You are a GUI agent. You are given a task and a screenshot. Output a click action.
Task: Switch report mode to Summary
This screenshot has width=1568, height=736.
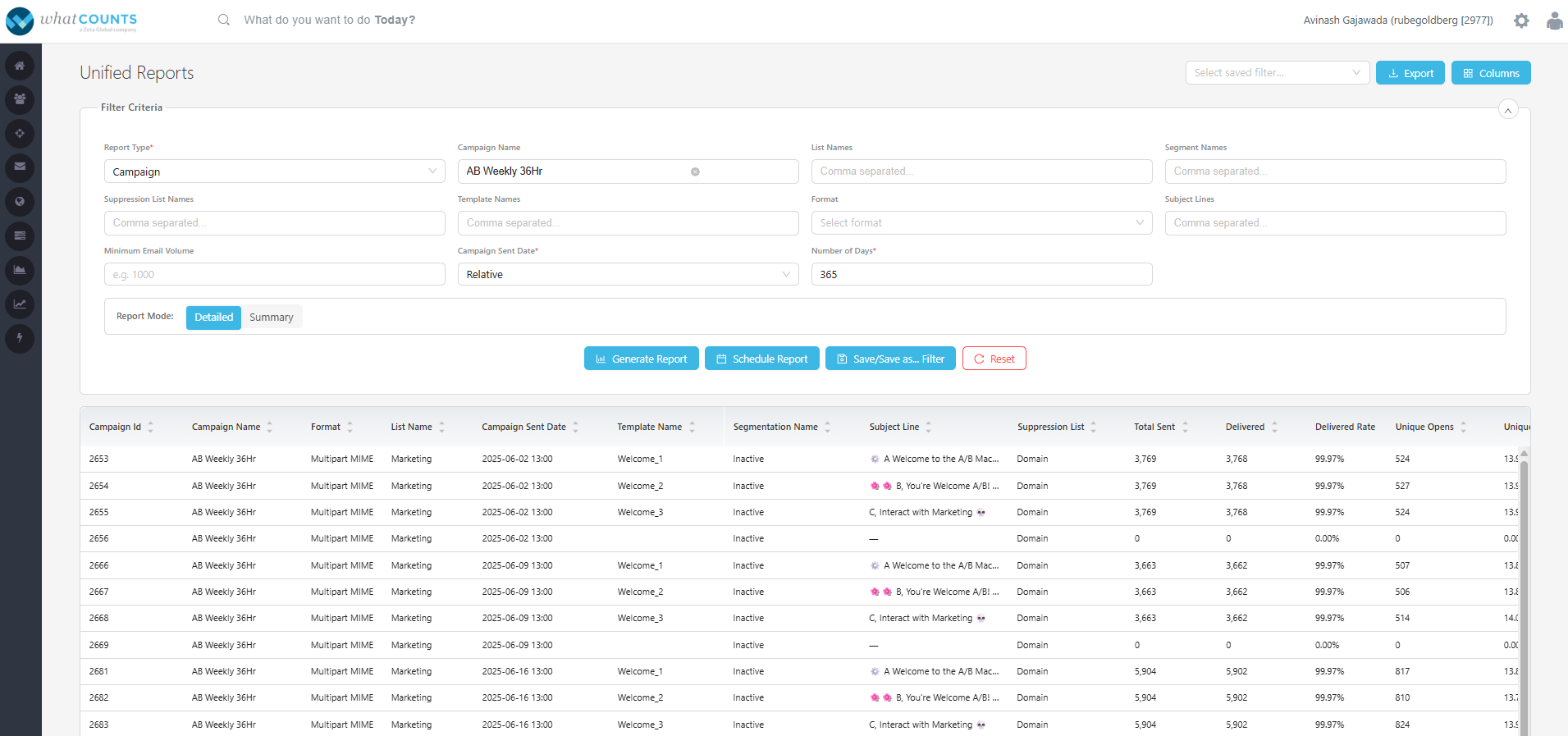tap(272, 318)
